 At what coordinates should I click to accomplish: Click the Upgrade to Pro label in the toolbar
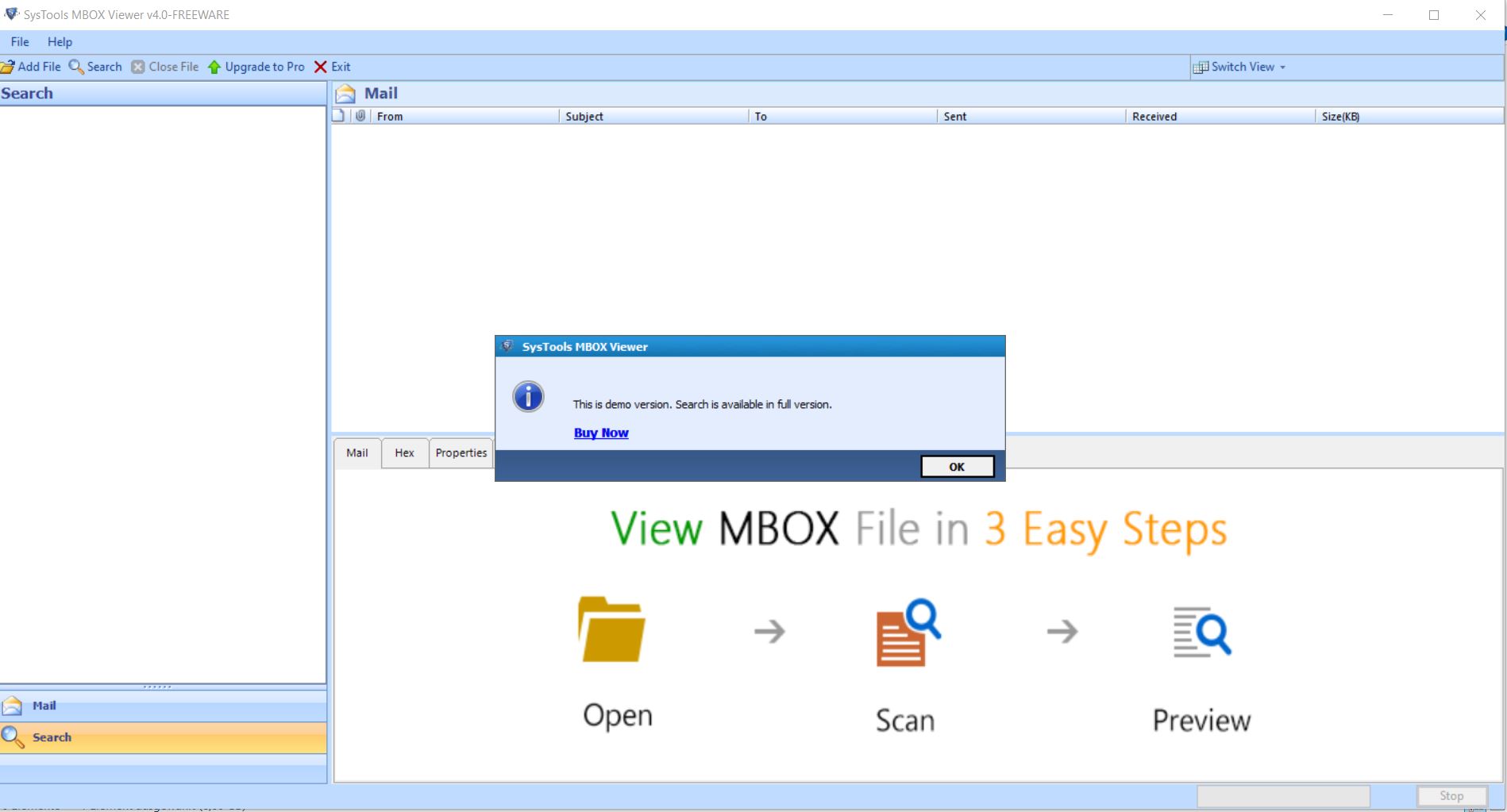264,67
